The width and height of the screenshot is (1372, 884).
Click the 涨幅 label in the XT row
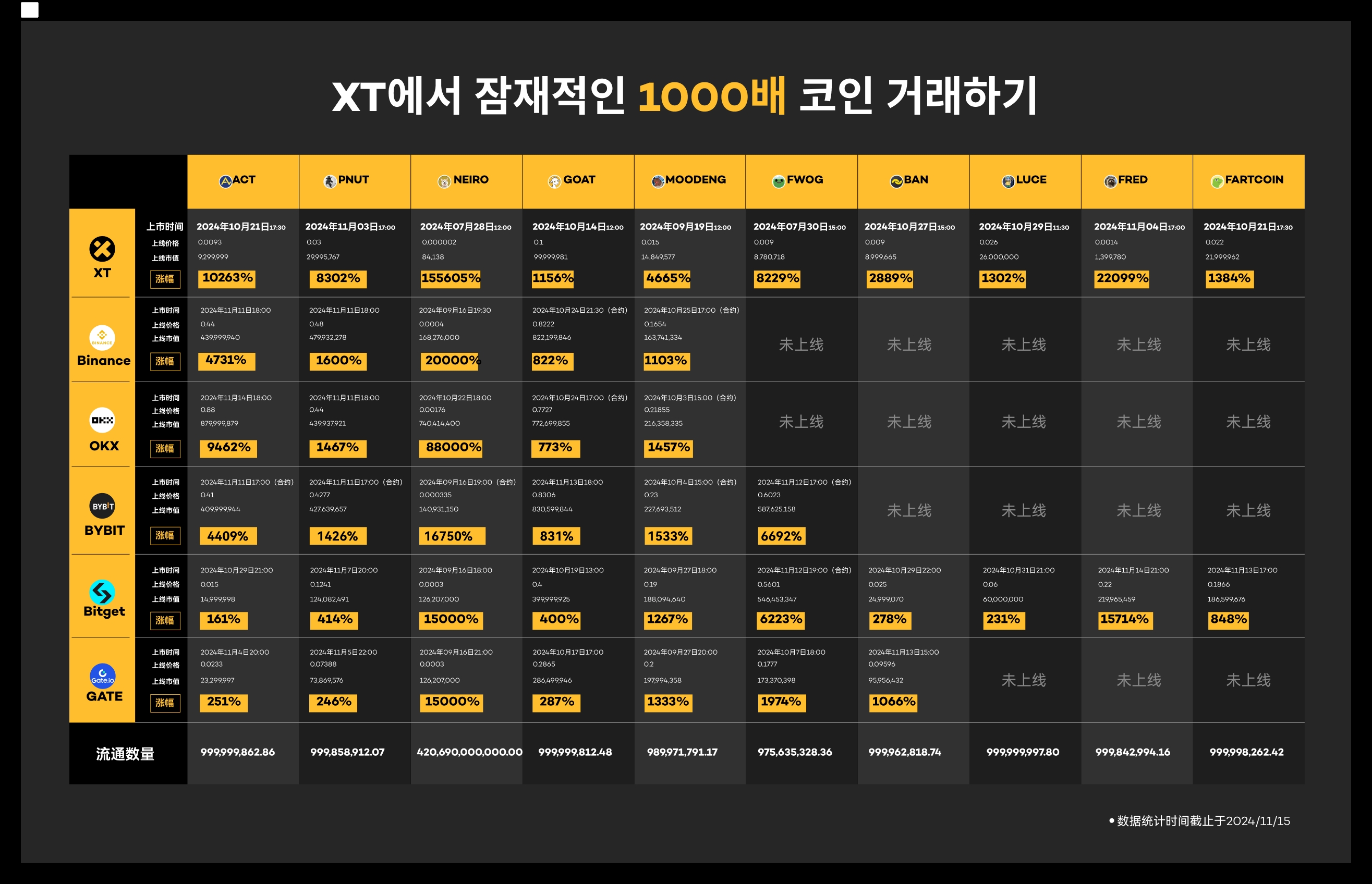[165, 279]
